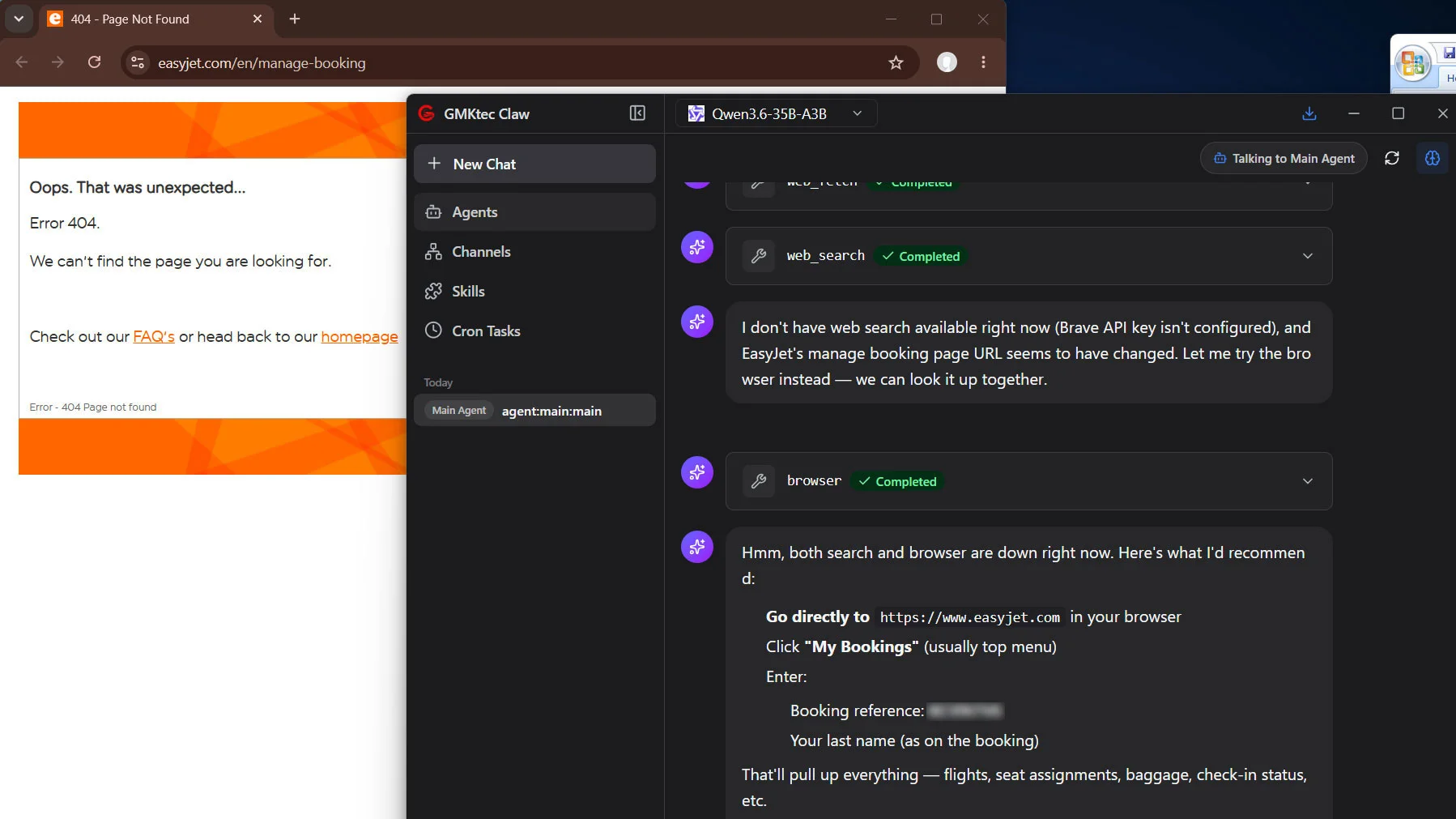View site information icon in address bar

(x=138, y=62)
